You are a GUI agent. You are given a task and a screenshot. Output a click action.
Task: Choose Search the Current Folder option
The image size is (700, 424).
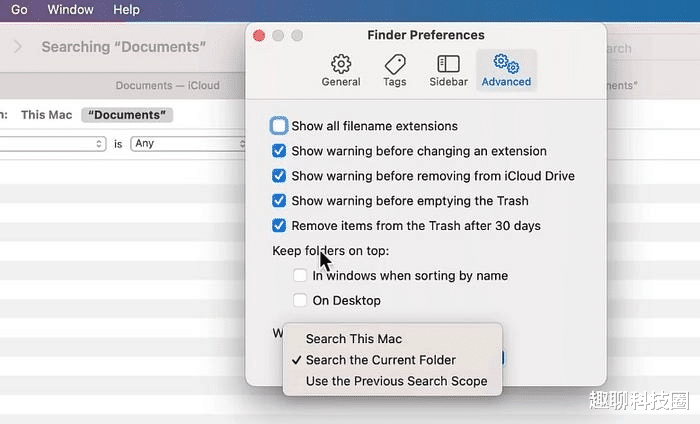point(392,360)
